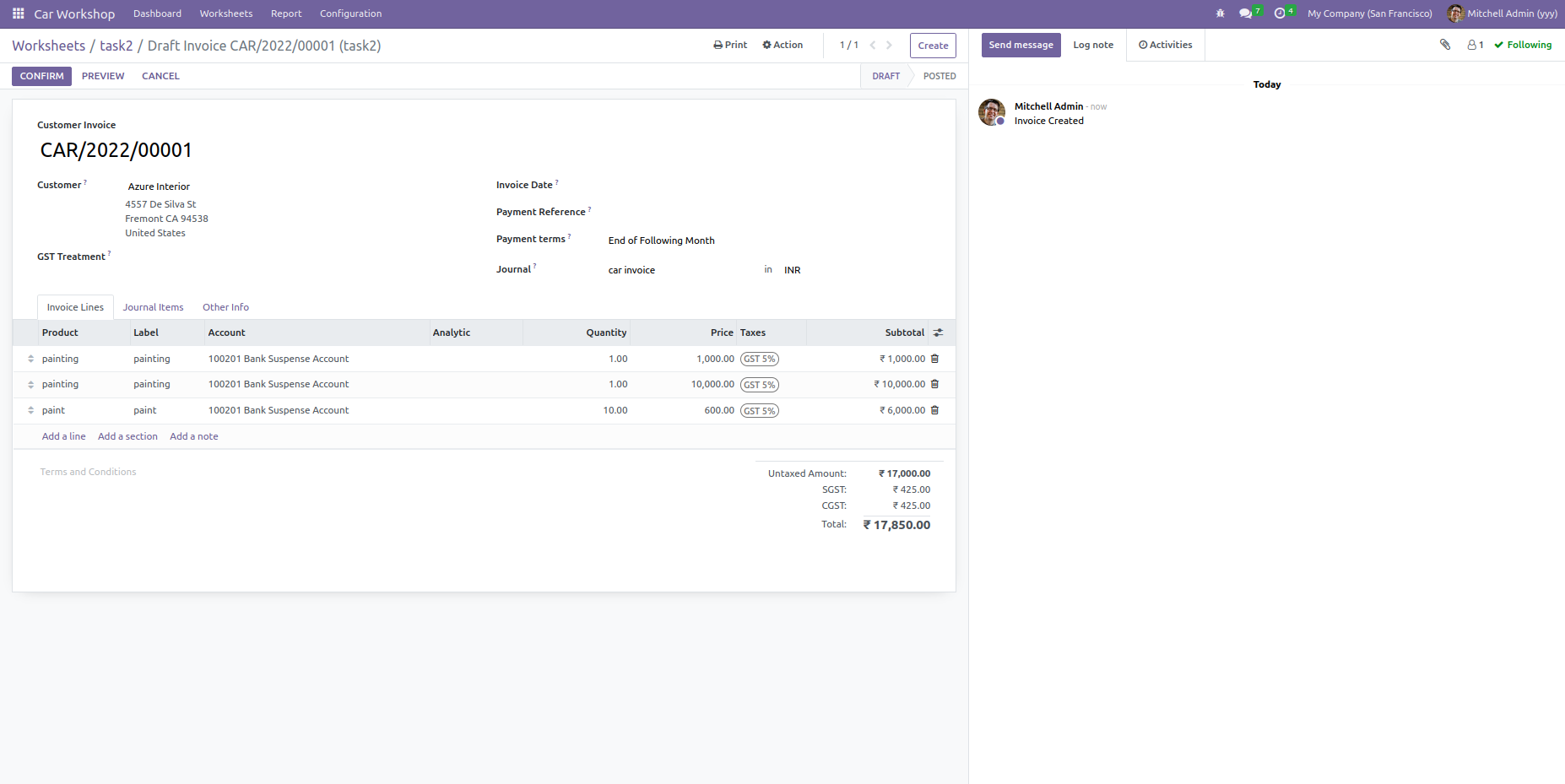
Task: Delete the paint invoice line
Action: (x=934, y=410)
